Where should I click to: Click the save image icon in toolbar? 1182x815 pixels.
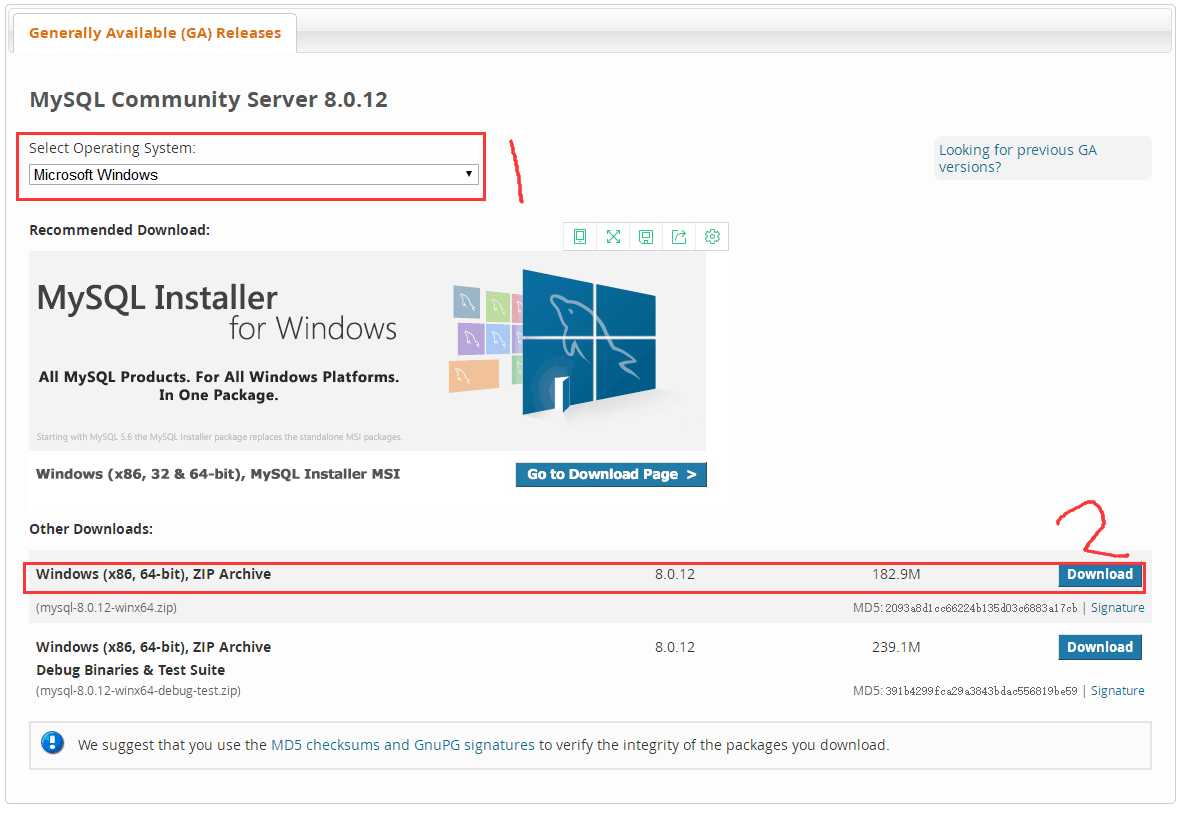[646, 237]
